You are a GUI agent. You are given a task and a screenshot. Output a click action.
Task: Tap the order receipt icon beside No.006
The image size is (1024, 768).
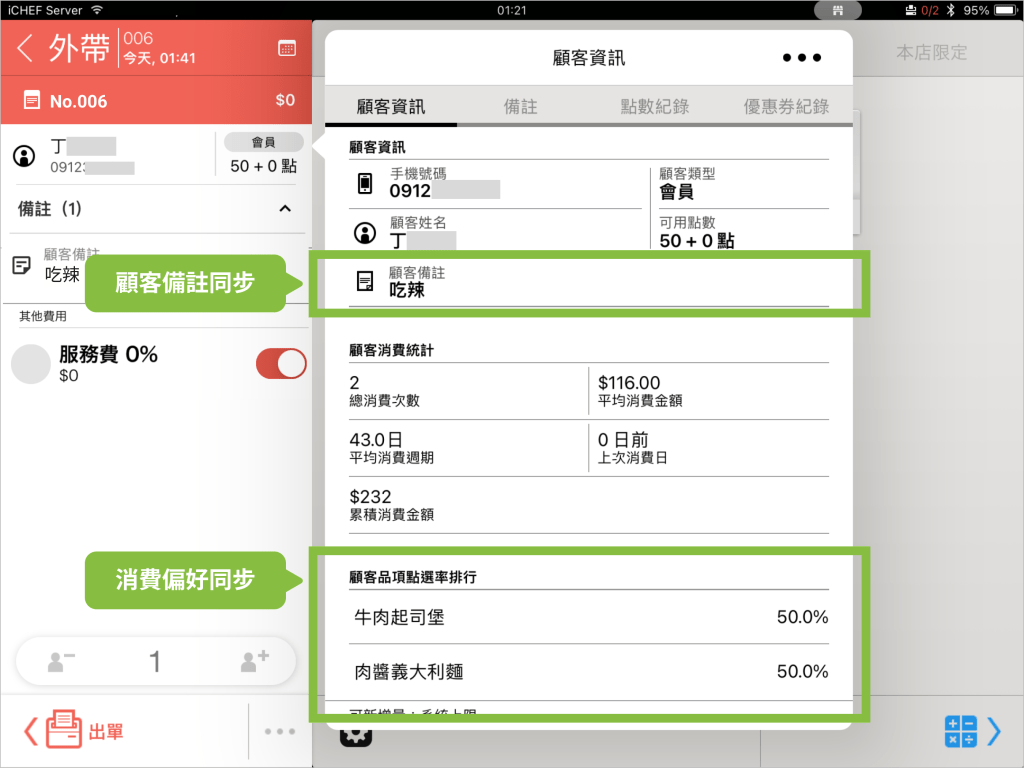point(32,100)
